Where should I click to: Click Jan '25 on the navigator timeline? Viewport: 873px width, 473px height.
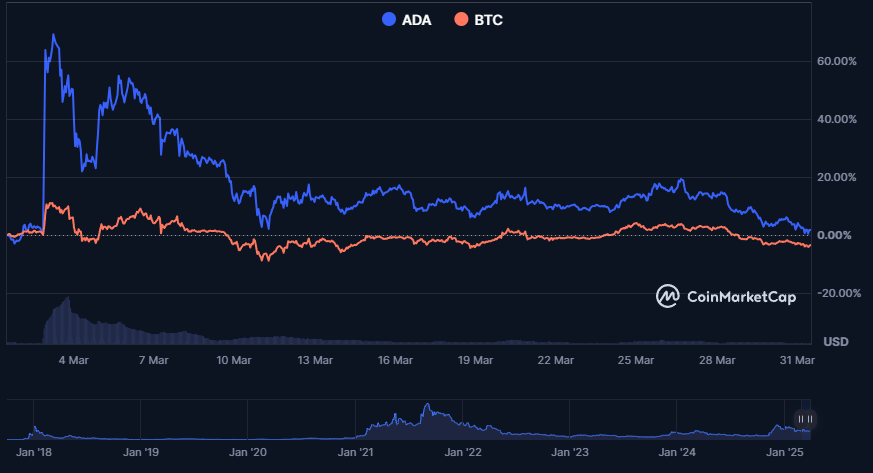click(784, 452)
